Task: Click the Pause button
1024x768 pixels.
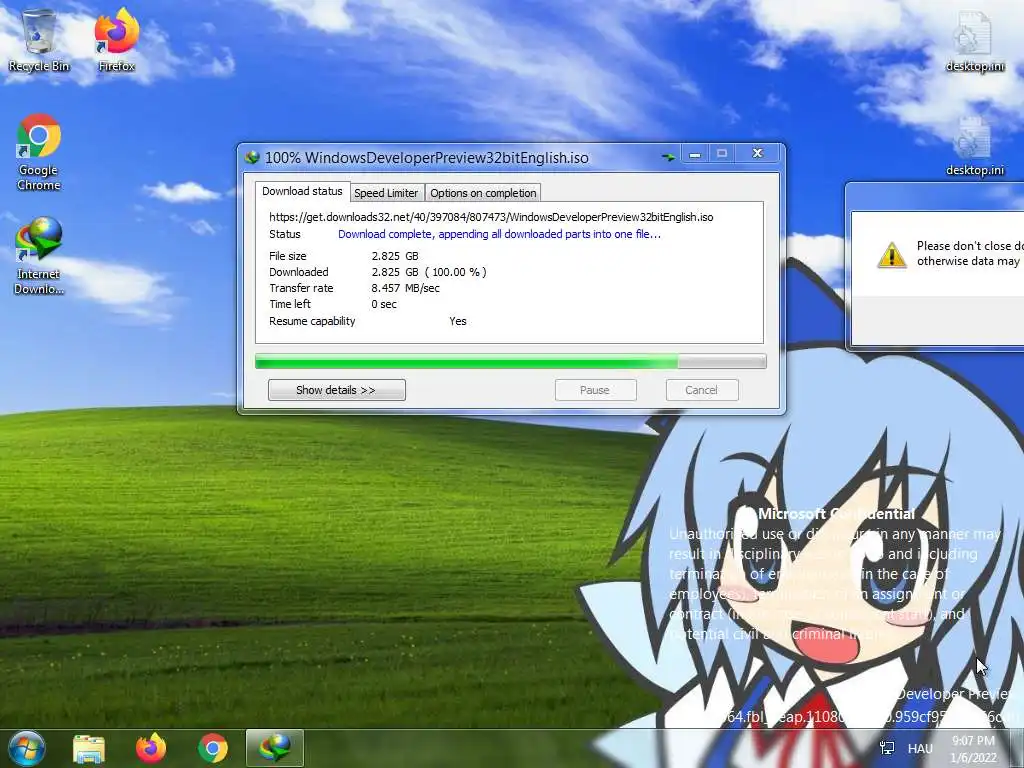Action: tap(595, 390)
